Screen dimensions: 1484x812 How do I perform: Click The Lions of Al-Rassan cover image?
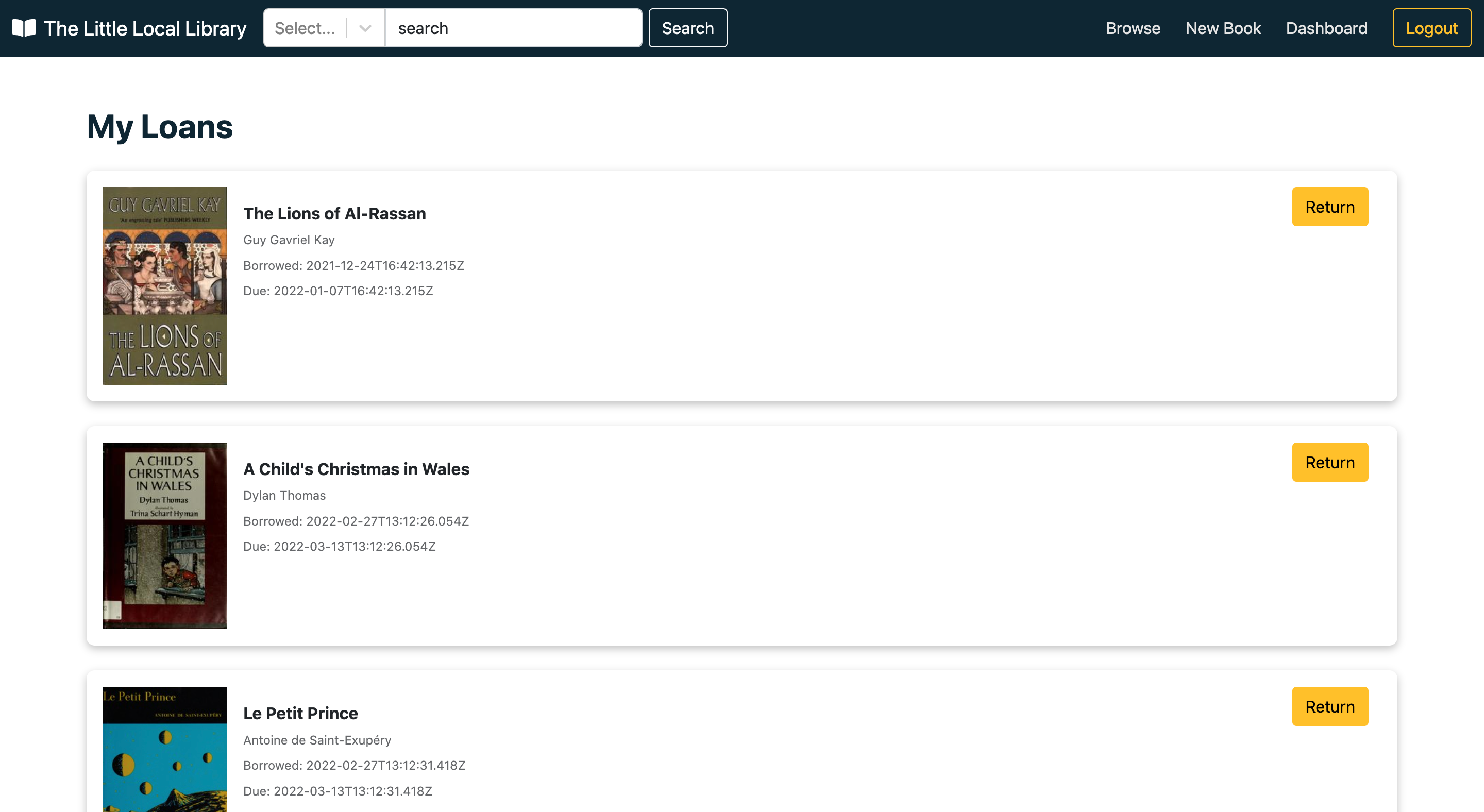pos(165,285)
